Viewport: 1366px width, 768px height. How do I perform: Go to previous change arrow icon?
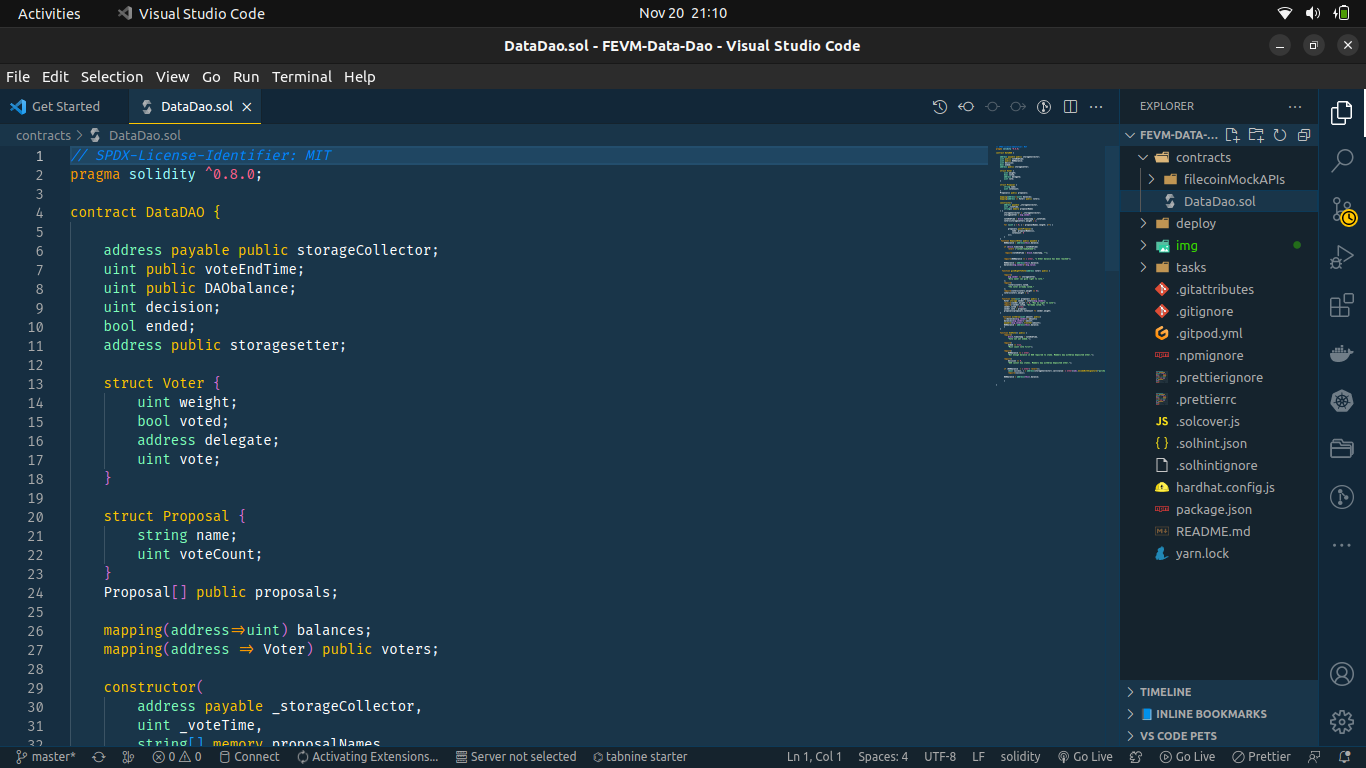tap(966, 106)
